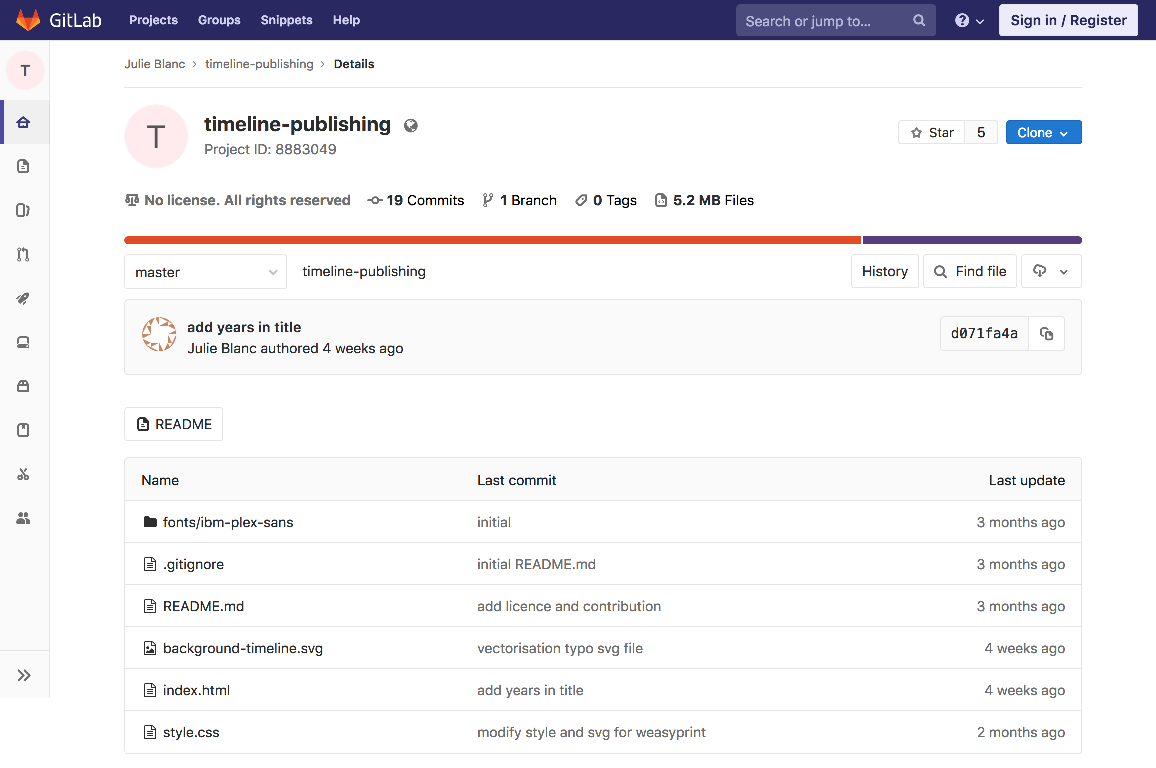
Task: Click the .gitignore file icon
Action: 150,564
